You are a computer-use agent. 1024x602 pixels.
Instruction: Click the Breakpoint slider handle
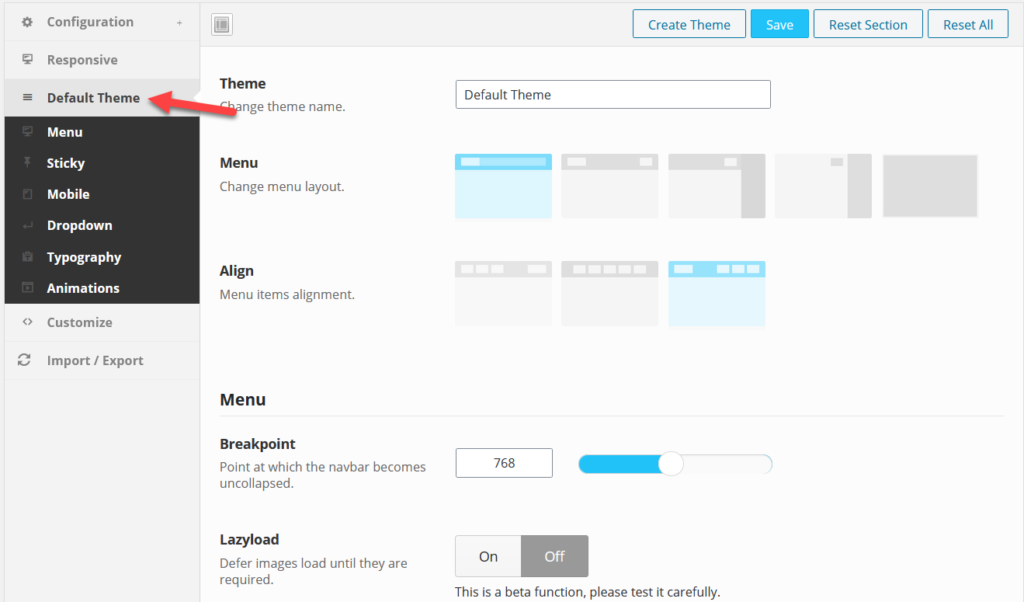click(671, 464)
